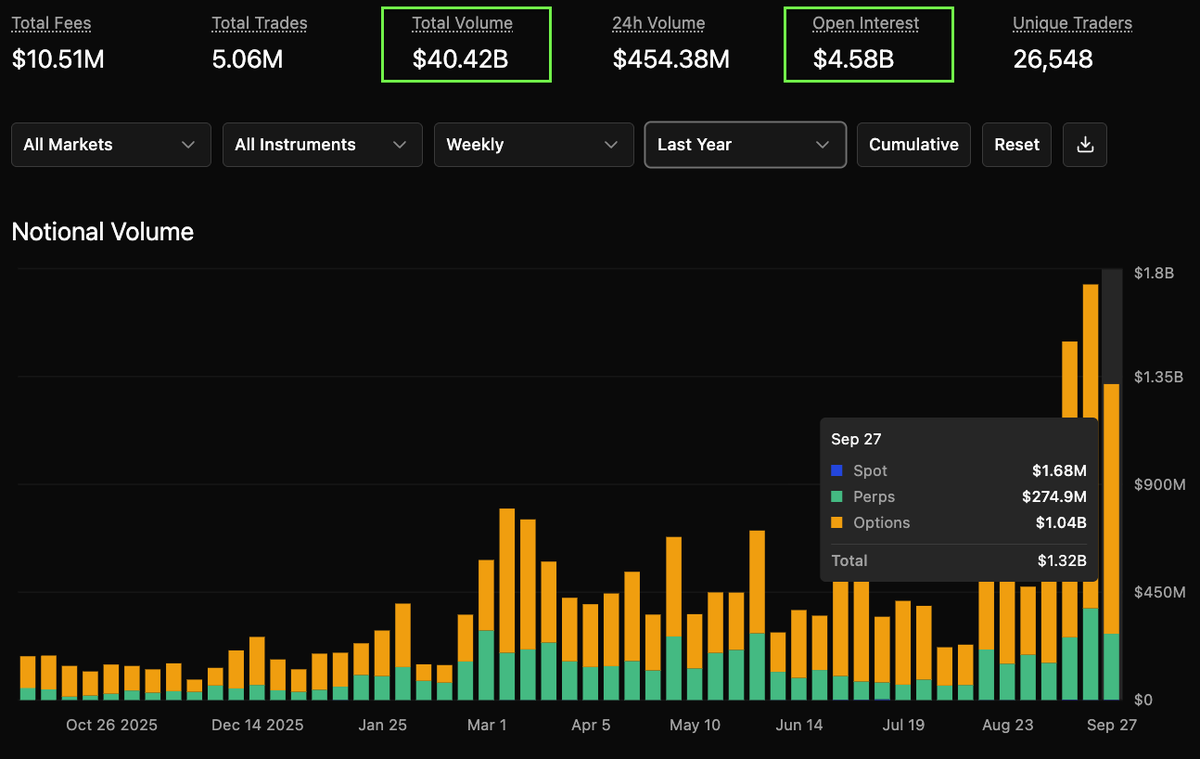Viewport: 1200px width, 759px height.
Task: Click the 5.06M total trades value
Action: pyautogui.click(x=248, y=59)
